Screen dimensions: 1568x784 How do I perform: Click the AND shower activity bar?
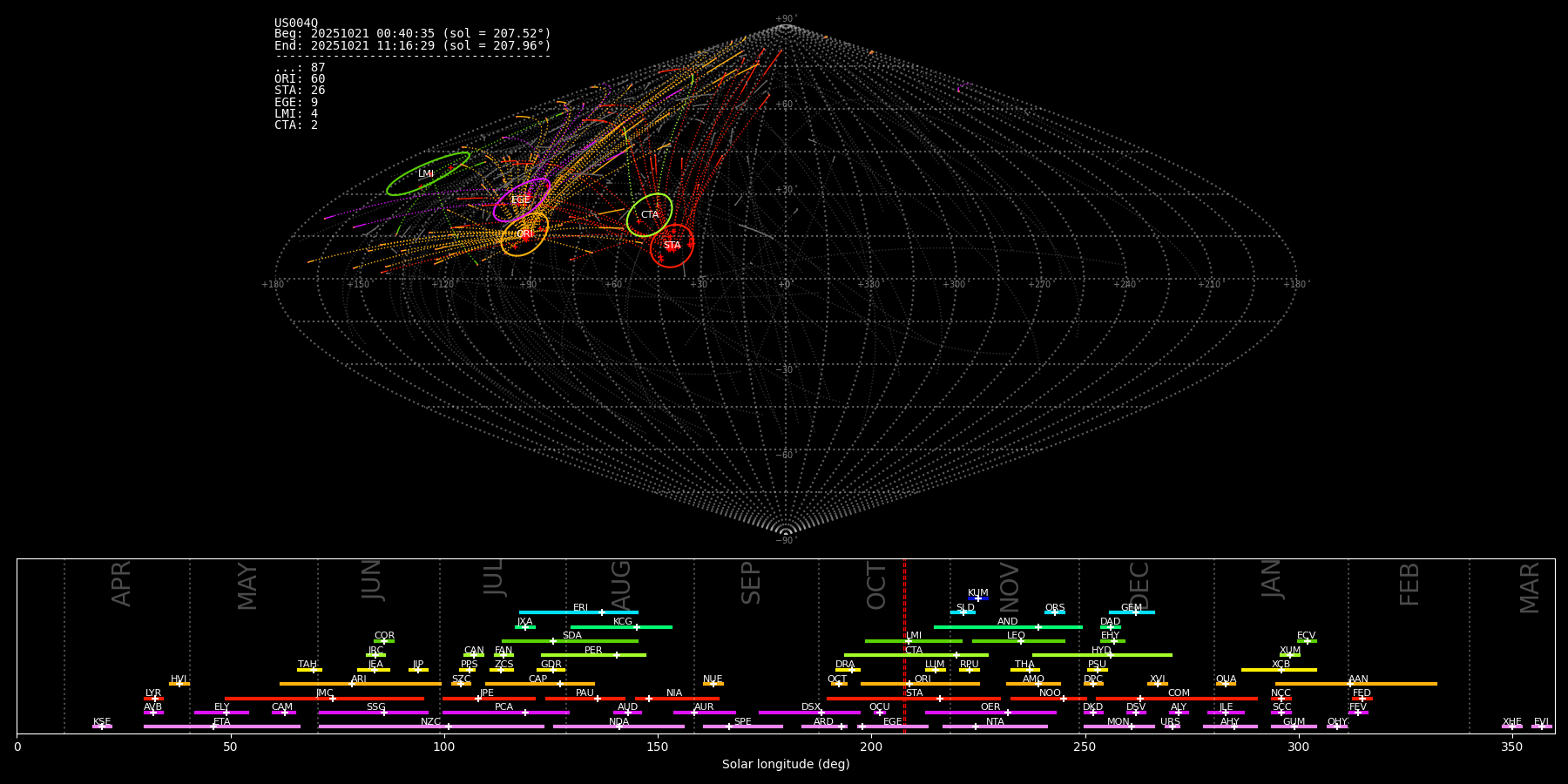[1008, 627]
